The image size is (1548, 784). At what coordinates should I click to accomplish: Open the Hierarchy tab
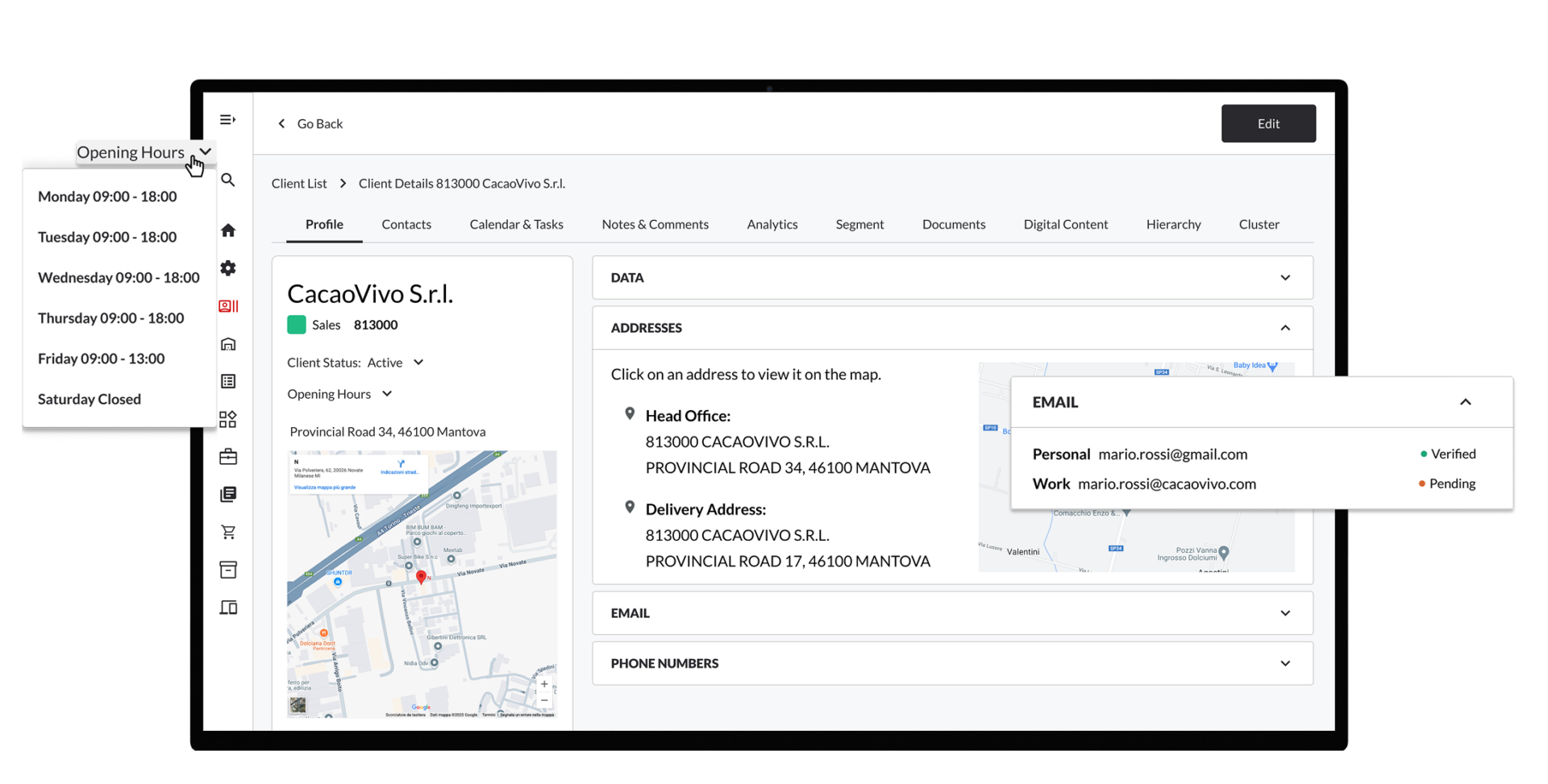pyautogui.click(x=1173, y=225)
